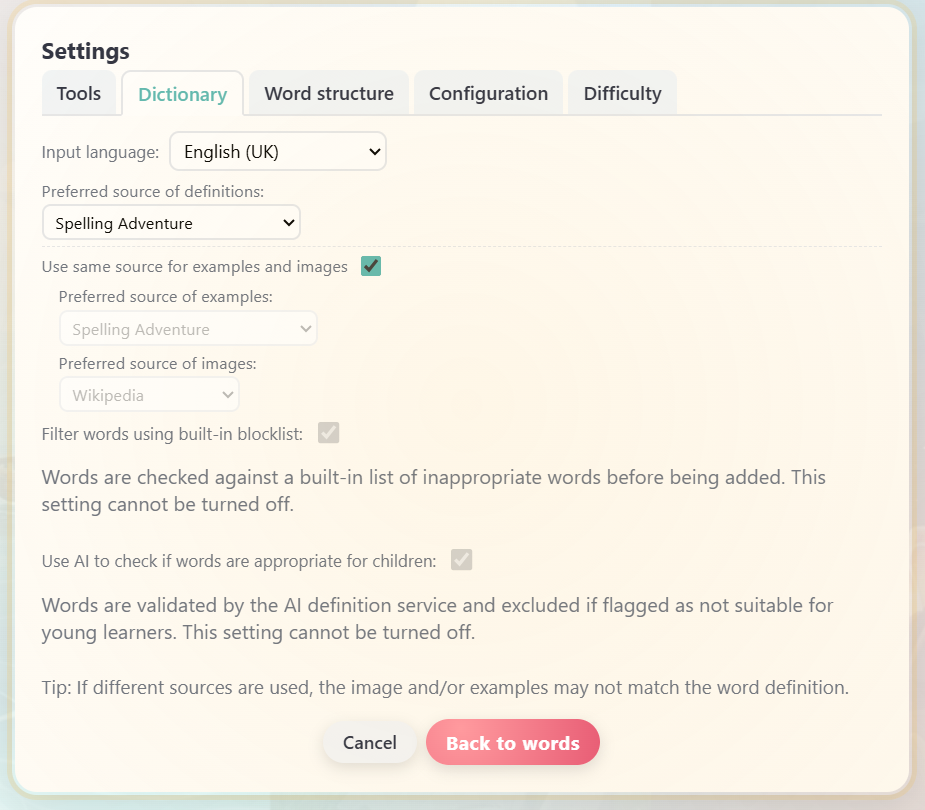Click the built-in blocklist filter checkbox
925x810 pixels.
pos(329,433)
